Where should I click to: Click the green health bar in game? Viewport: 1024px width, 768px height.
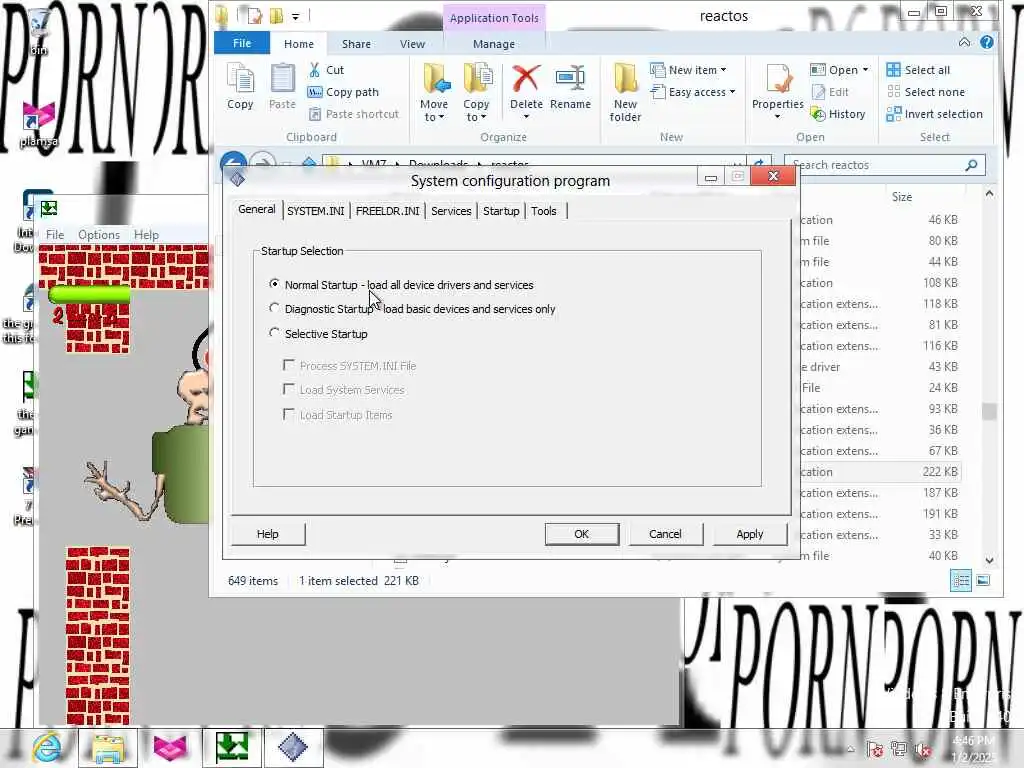coord(89,295)
